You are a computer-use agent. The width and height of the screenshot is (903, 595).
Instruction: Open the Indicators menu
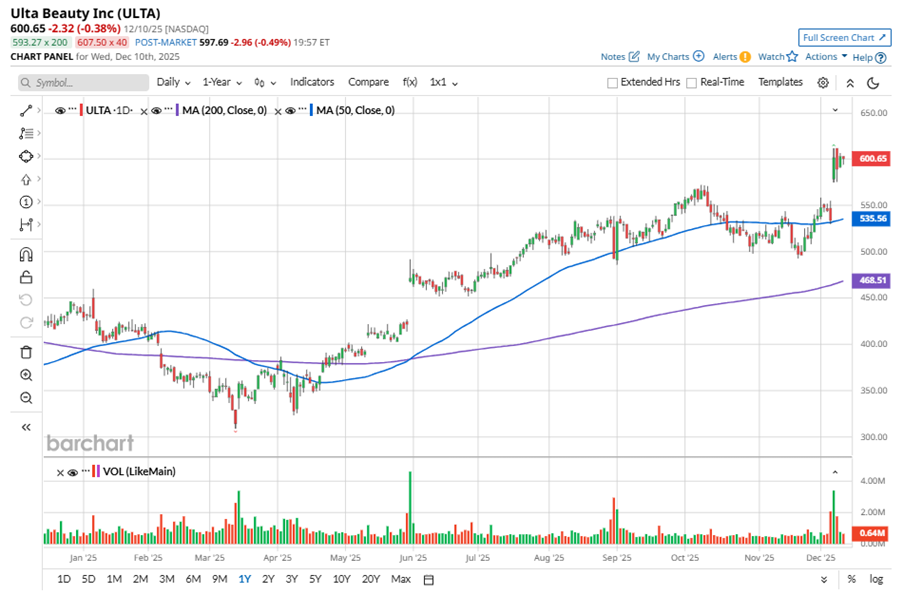point(312,82)
